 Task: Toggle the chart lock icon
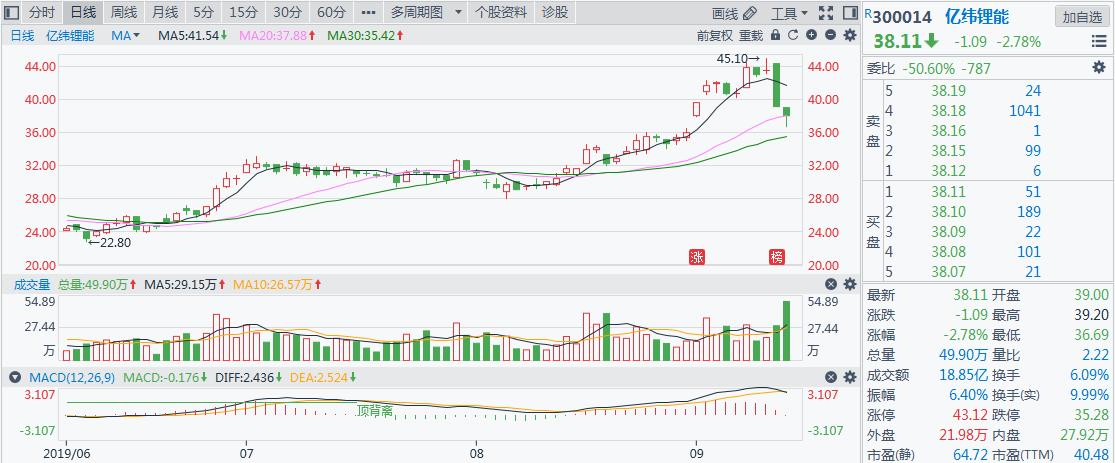tap(775, 35)
